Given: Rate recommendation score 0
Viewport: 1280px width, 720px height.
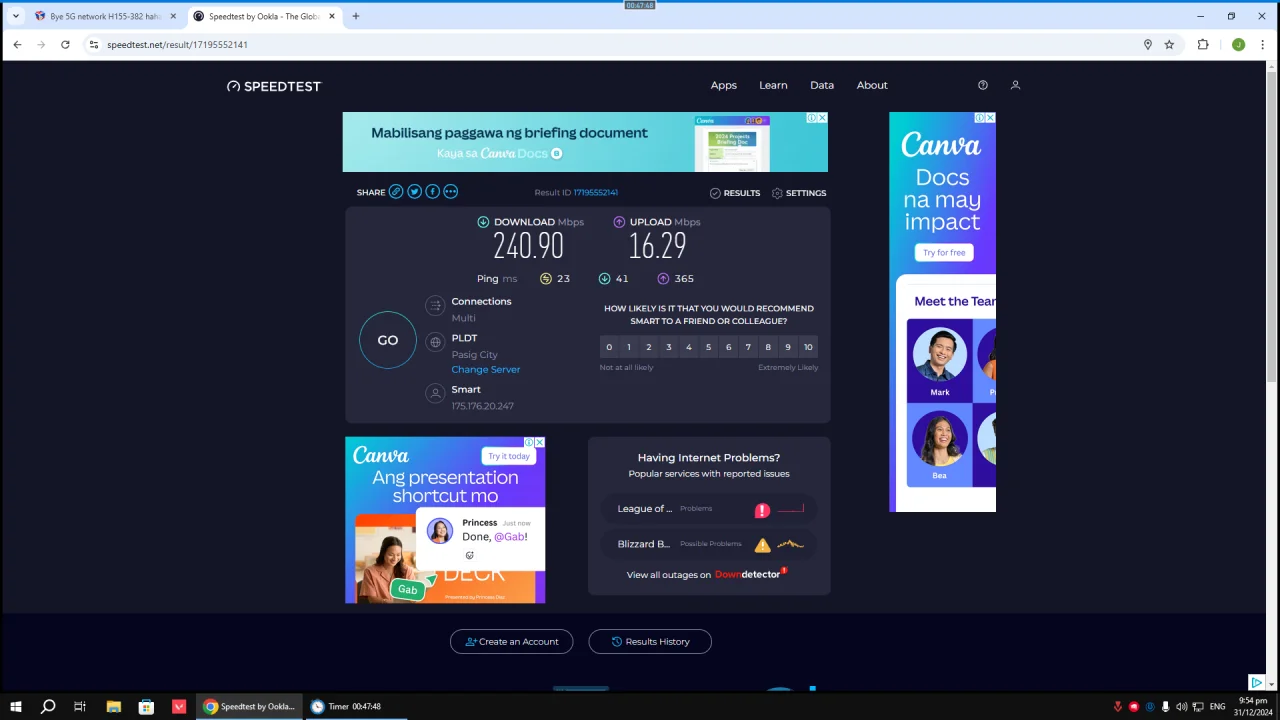Looking at the screenshot, I should point(609,347).
